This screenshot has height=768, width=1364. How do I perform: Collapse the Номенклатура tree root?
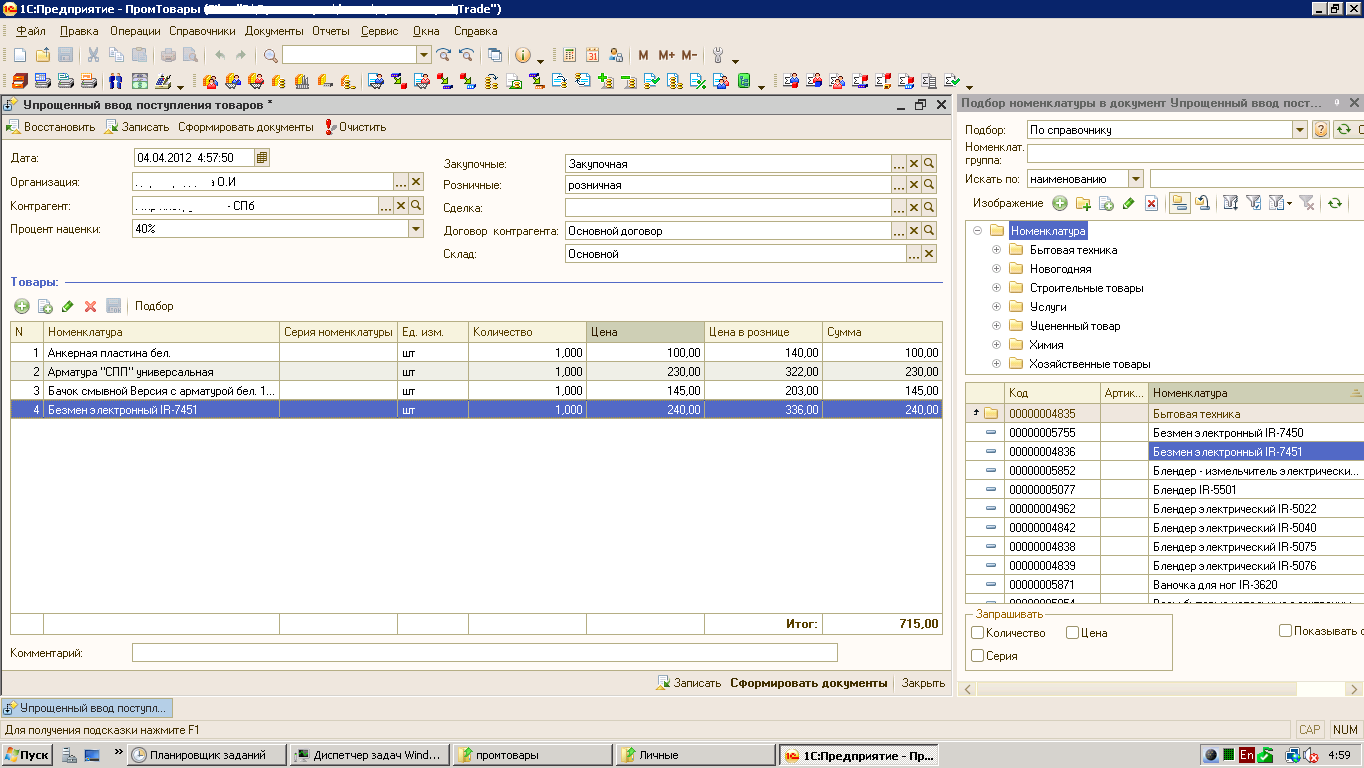[x=977, y=231]
